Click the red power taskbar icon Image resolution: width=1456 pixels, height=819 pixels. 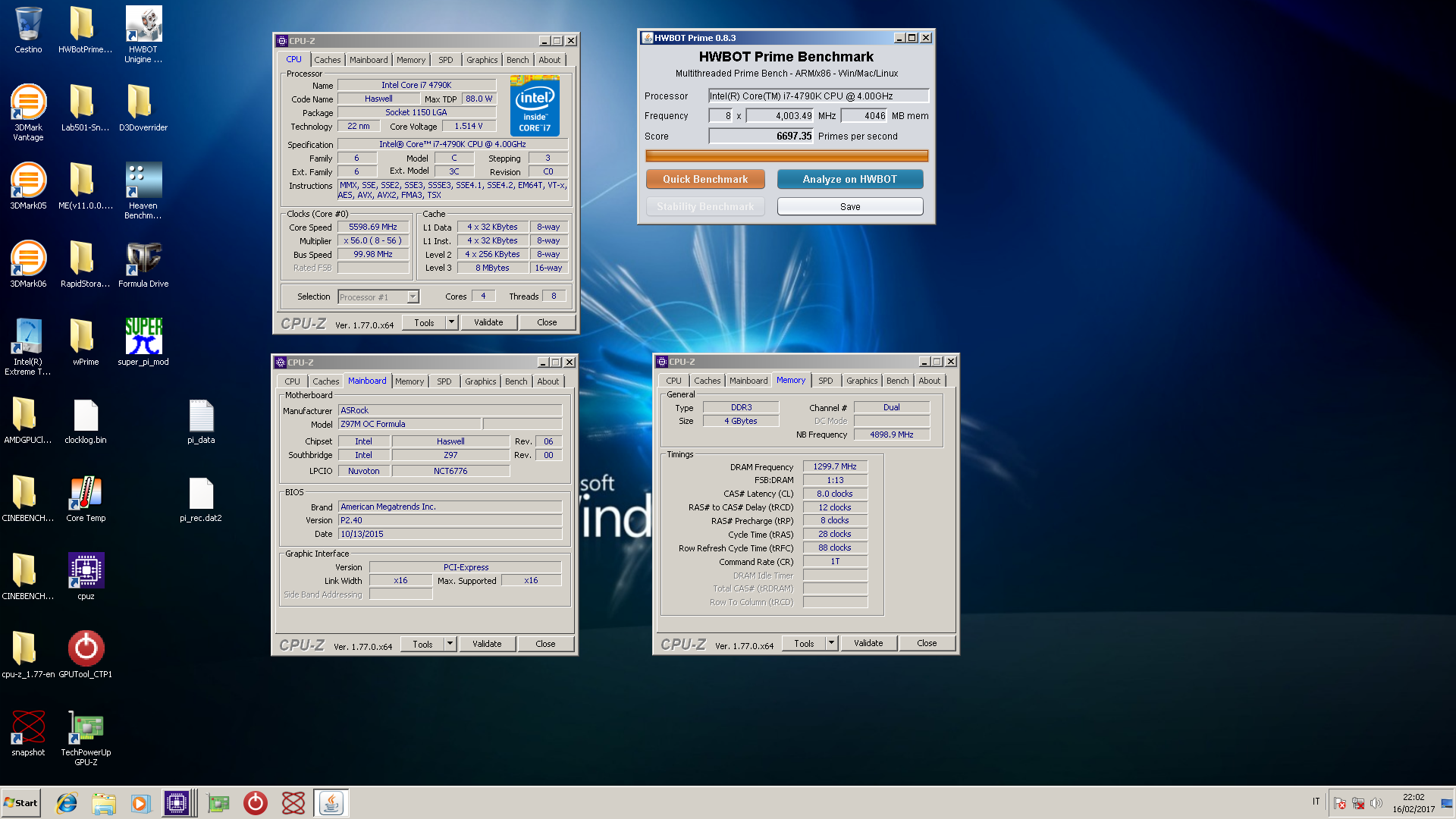[x=256, y=803]
